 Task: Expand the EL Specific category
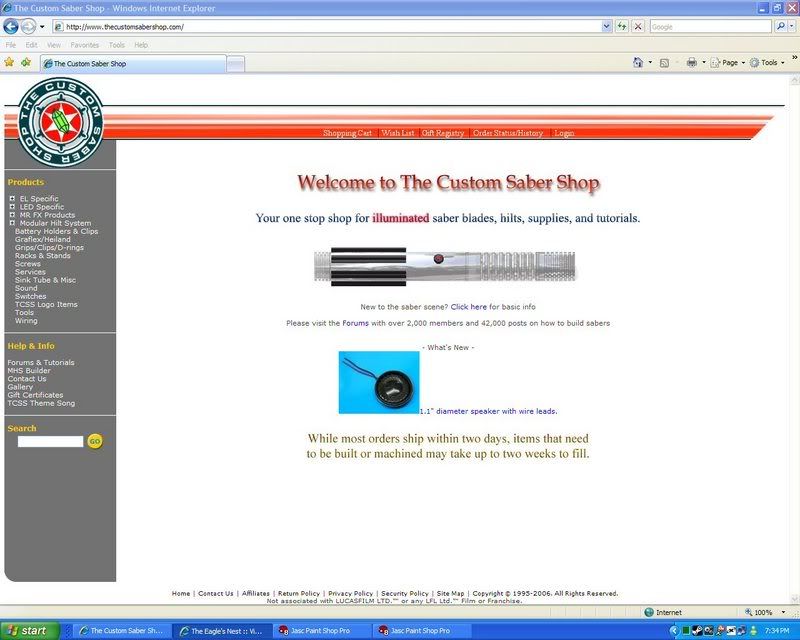pos(12,199)
